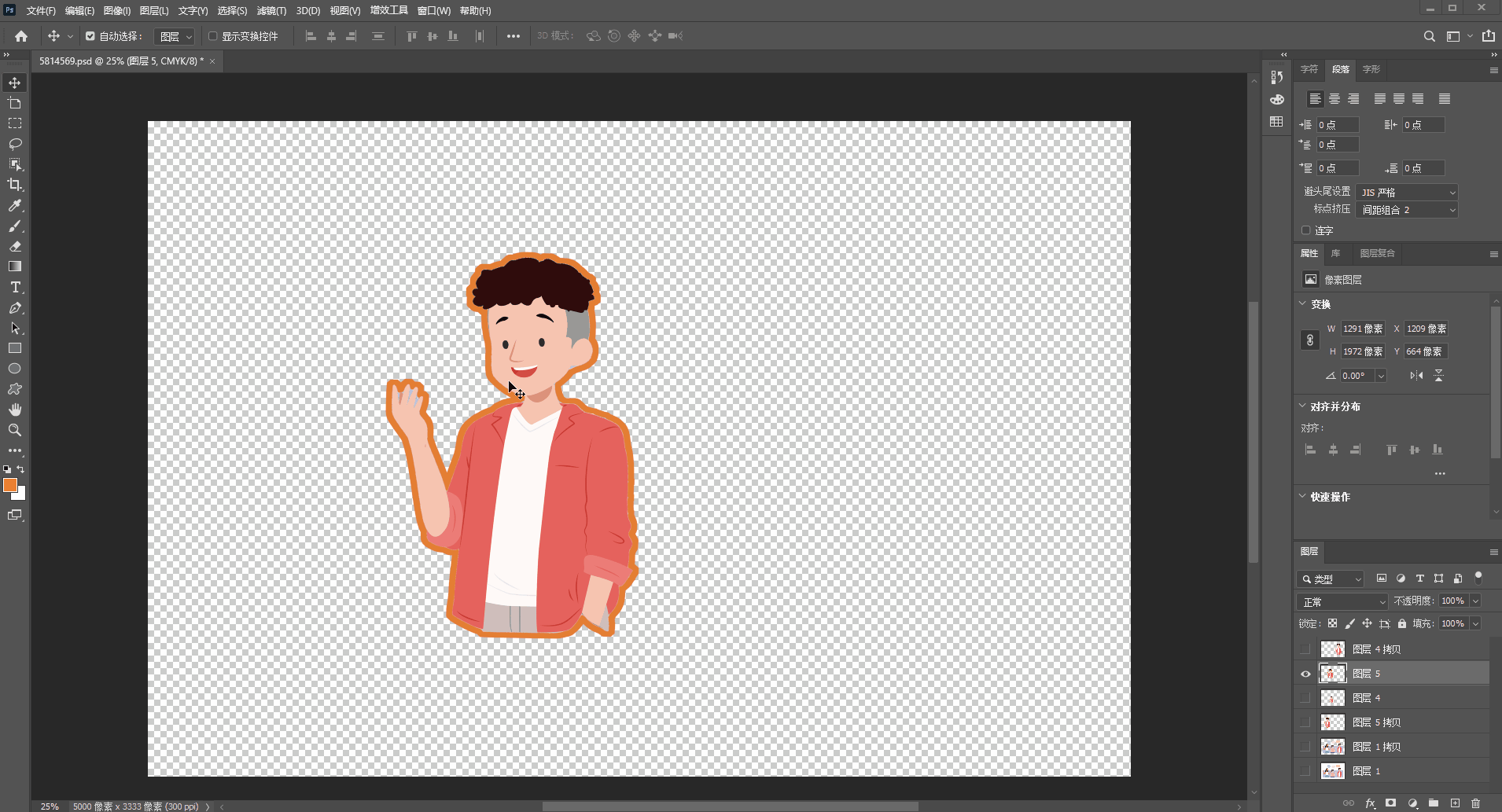The image size is (1502, 812).
Task: Toggle the Auto-Select checkbox
Action: click(x=90, y=36)
